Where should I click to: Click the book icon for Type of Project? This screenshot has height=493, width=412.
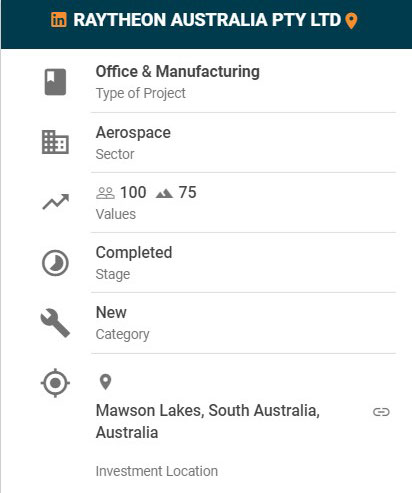pos(55,82)
